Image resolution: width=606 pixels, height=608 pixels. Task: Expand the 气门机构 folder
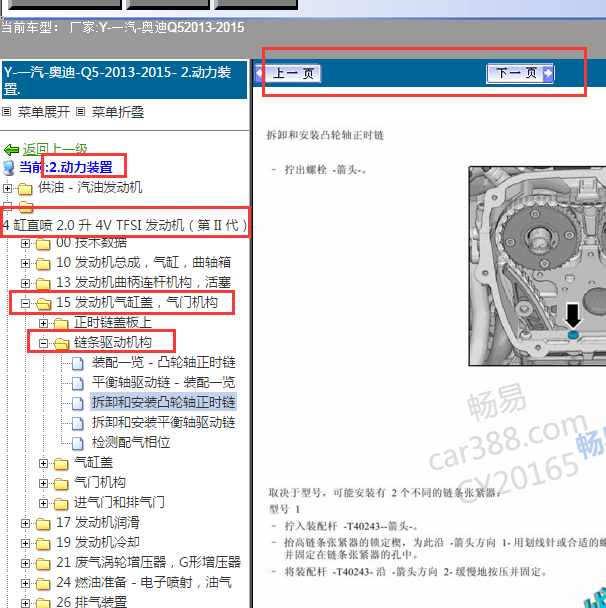coord(43,484)
